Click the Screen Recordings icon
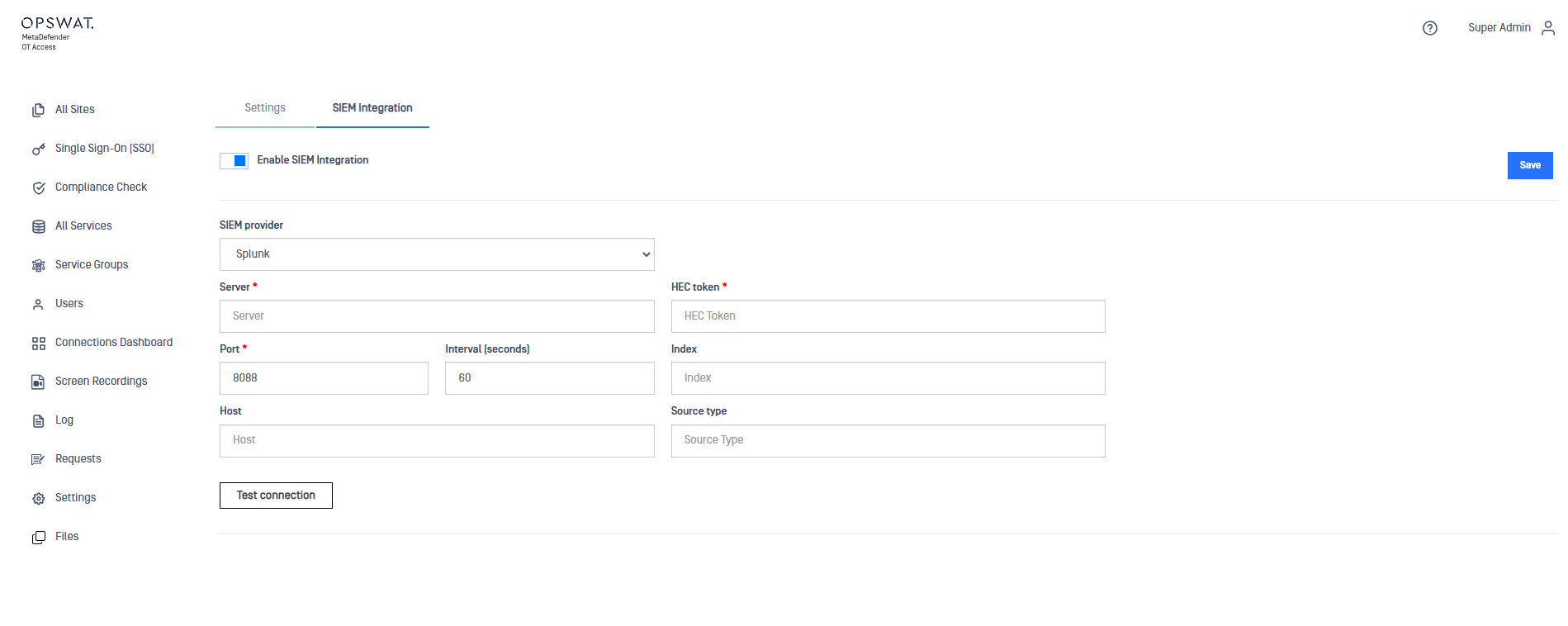Image resolution: width=1568 pixels, height=626 pixels. 38,382
